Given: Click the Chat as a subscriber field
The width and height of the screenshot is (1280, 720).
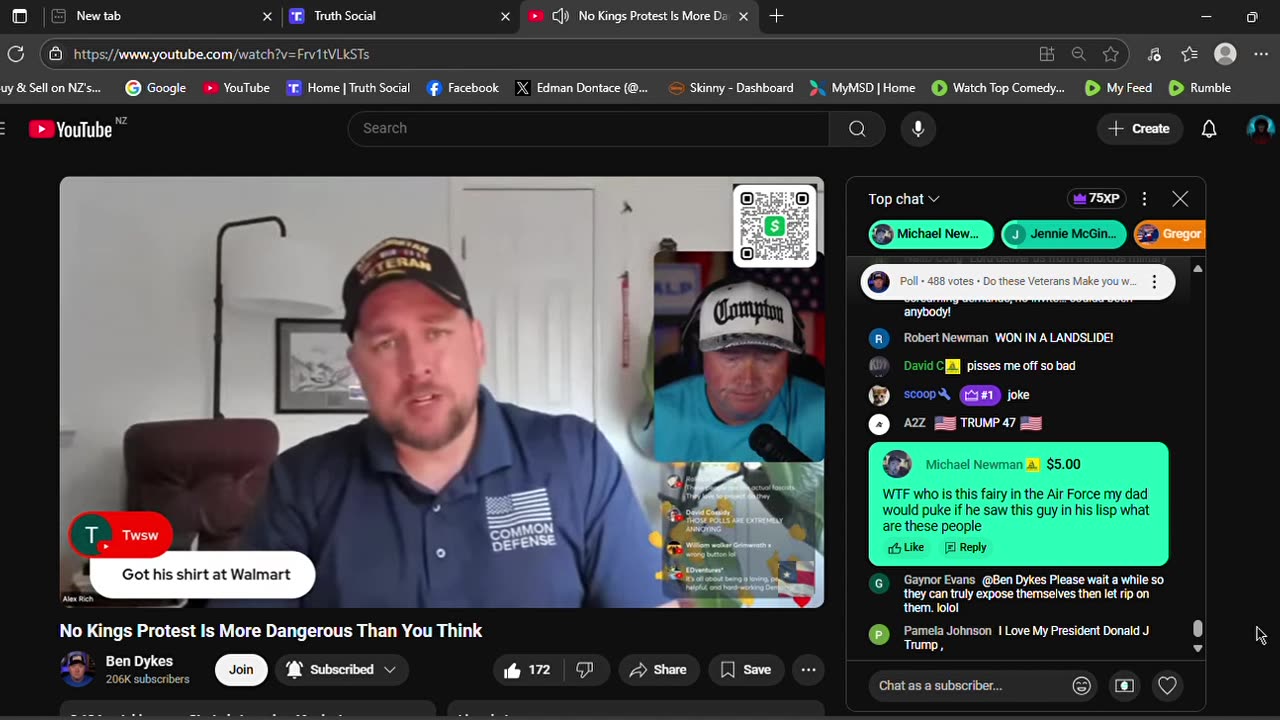Looking at the screenshot, I should click(x=968, y=685).
